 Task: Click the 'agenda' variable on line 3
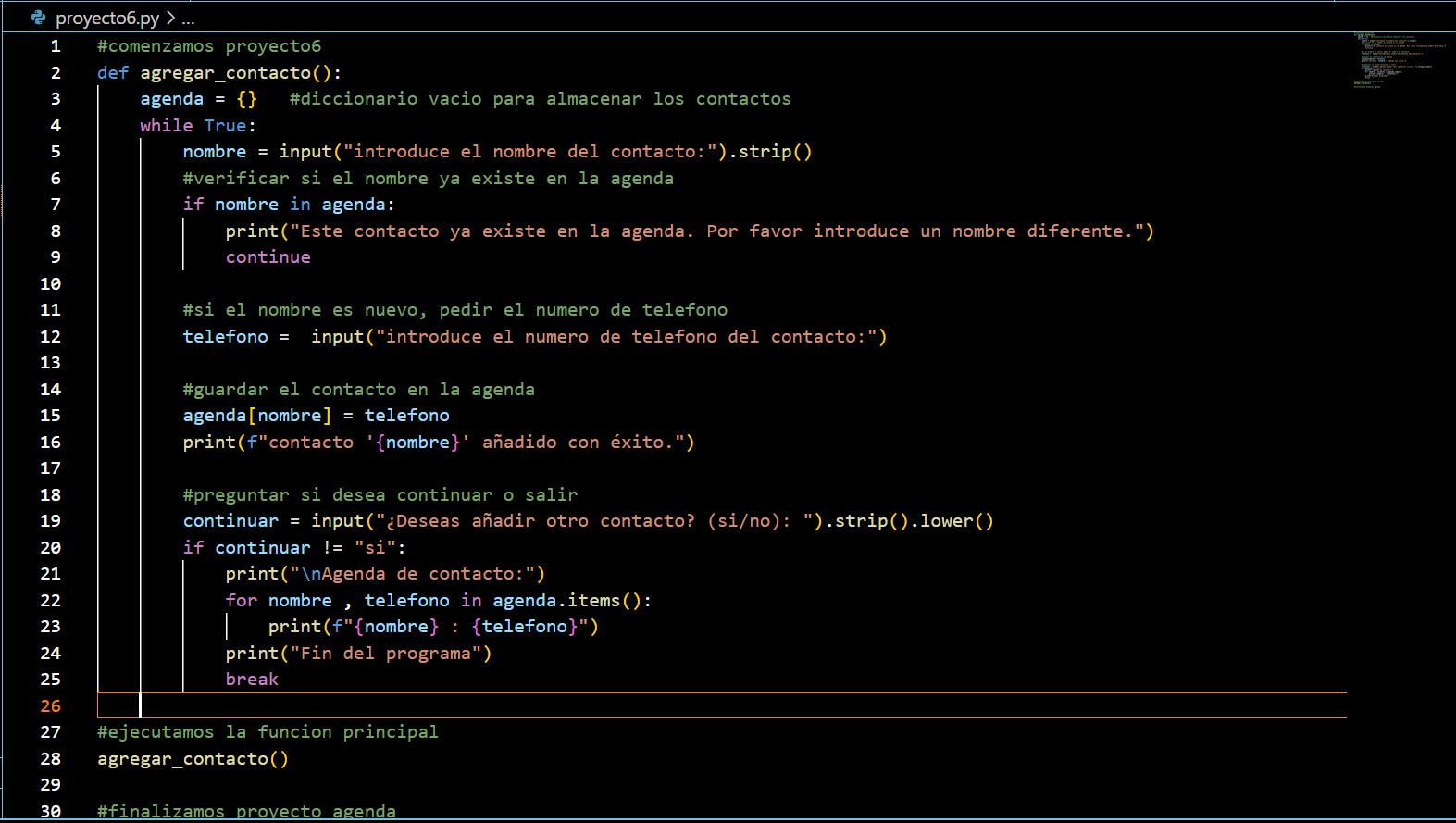(172, 99)
